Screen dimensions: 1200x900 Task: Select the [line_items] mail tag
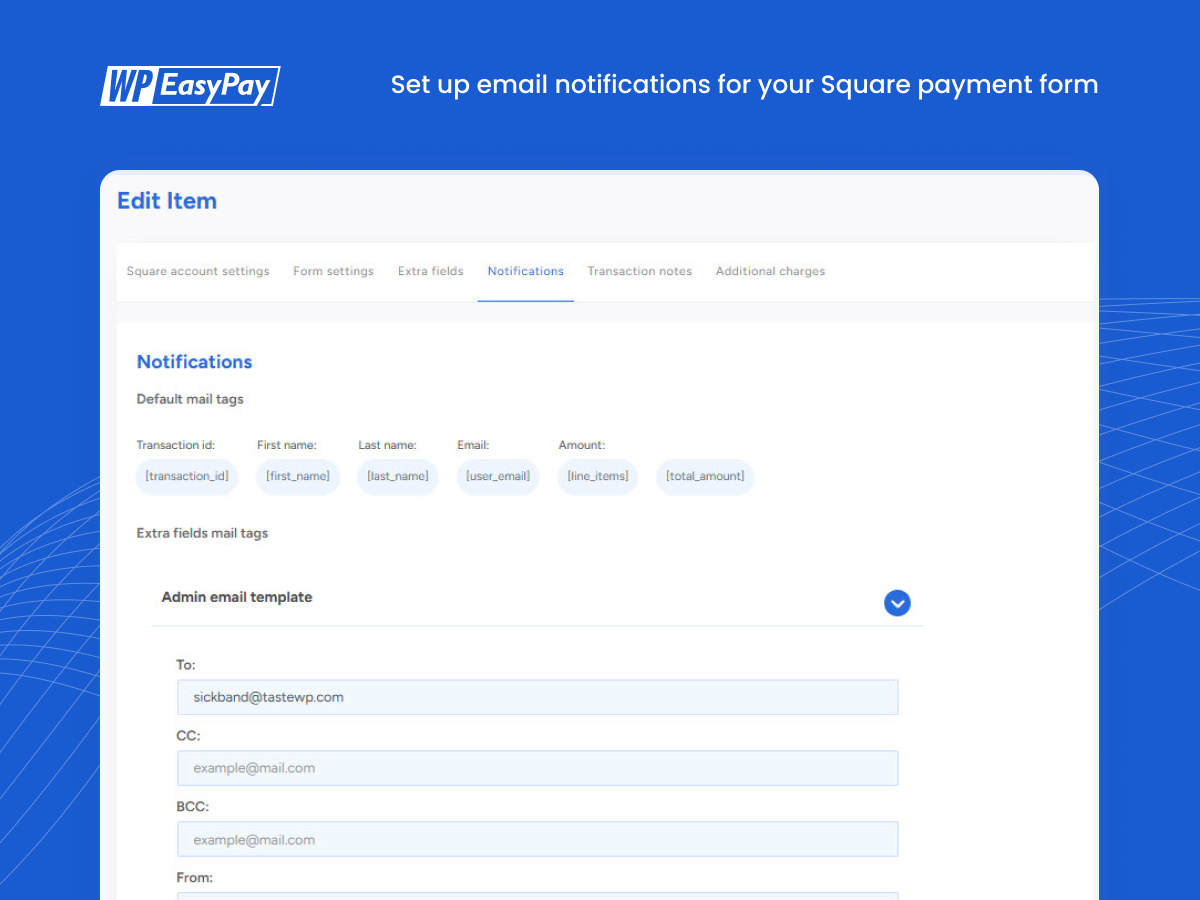pos(597,477)
